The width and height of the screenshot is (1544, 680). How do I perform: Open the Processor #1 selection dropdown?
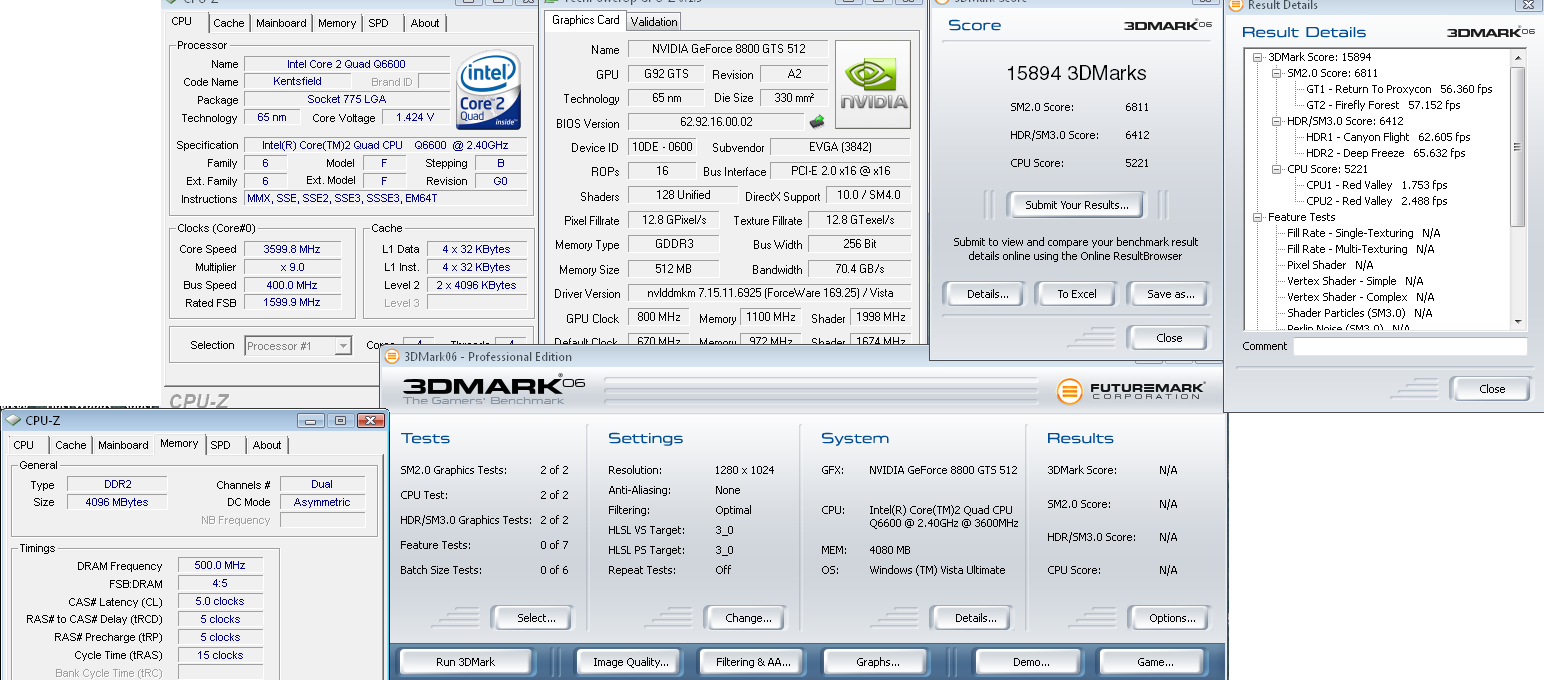point(343,346)
